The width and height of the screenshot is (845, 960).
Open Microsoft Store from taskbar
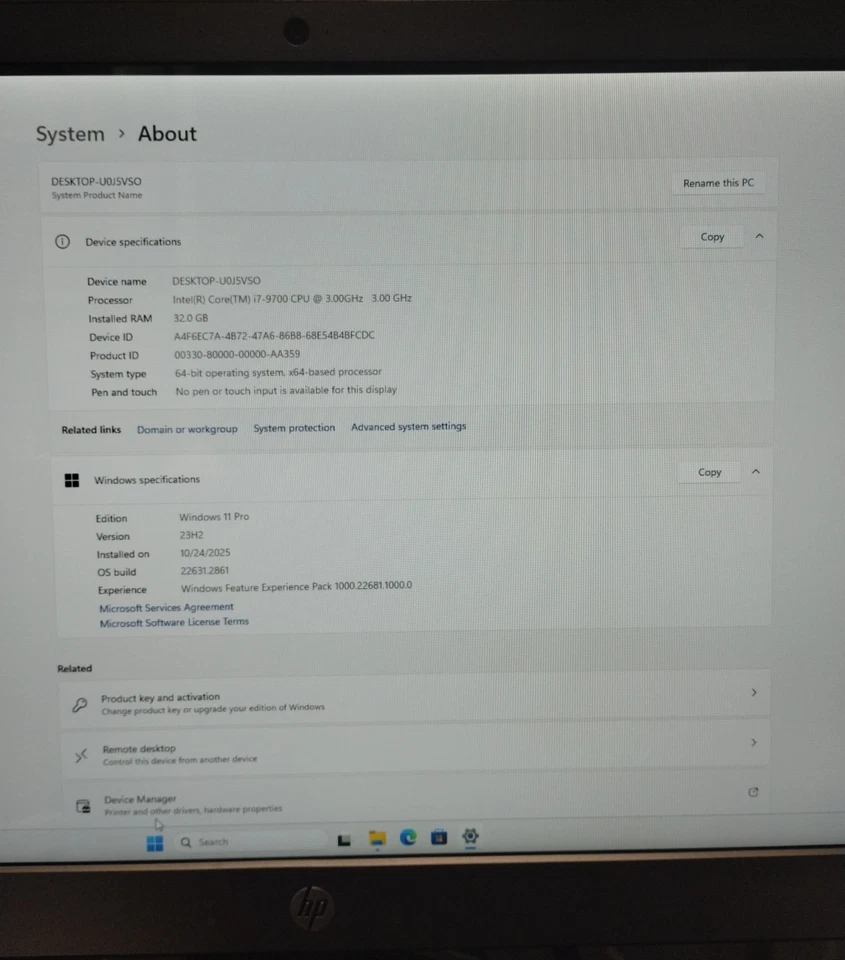[439, 836]
